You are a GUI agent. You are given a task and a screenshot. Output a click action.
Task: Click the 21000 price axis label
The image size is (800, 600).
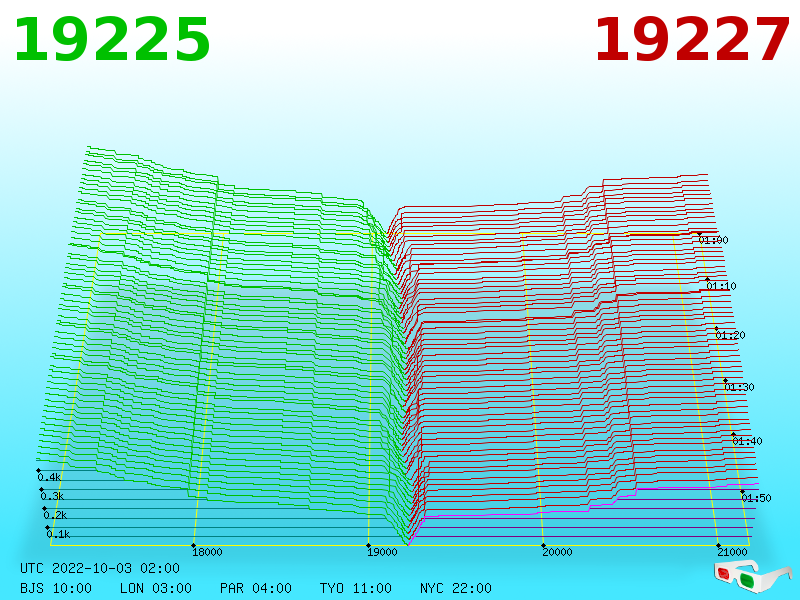pyautogui.click(x=732, y=552)
